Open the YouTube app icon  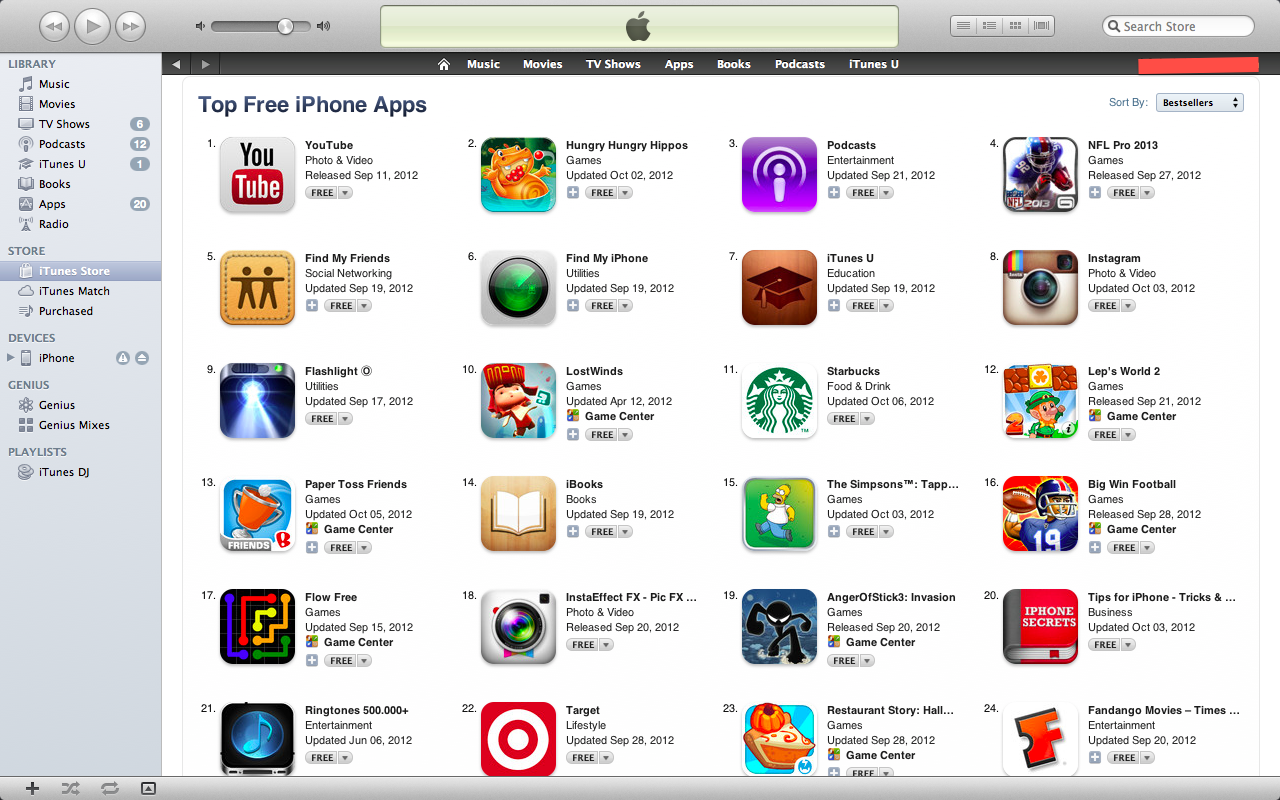[x=257, y=175]
